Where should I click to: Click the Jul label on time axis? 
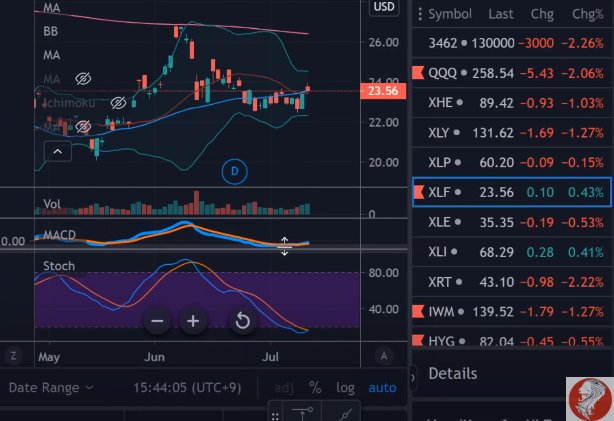coord(271,357)
